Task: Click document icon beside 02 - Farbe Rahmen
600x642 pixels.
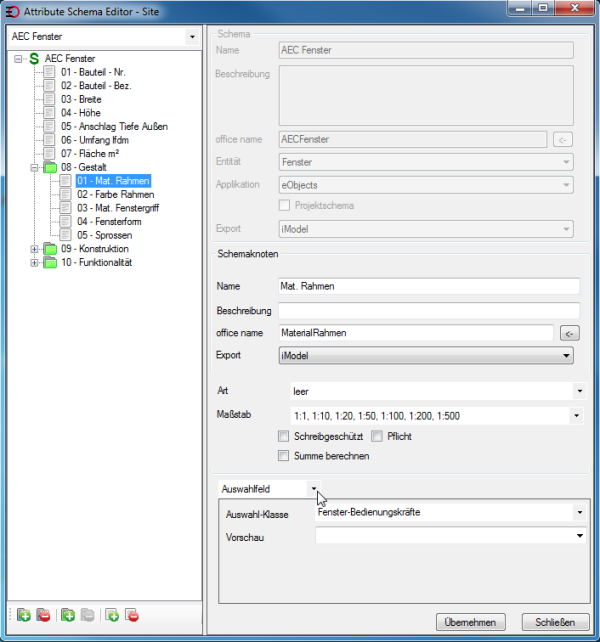Action: pos(66,194)
